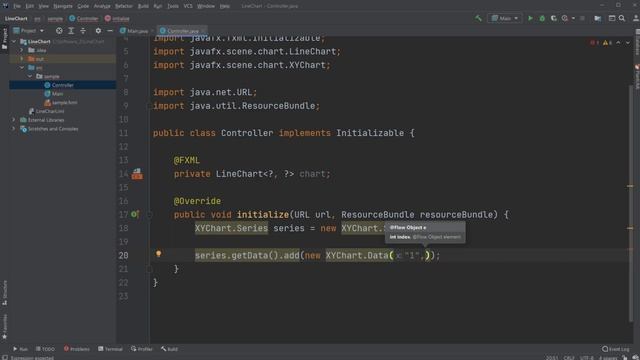Open the Problems tool window

tap(76, 349)
